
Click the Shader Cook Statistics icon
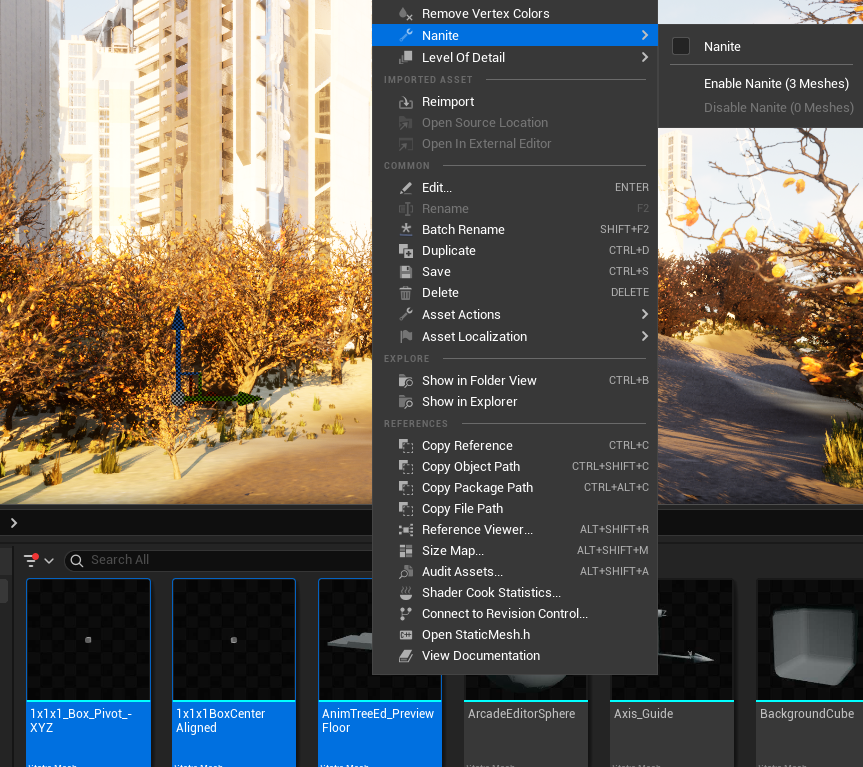pos(406,593)
